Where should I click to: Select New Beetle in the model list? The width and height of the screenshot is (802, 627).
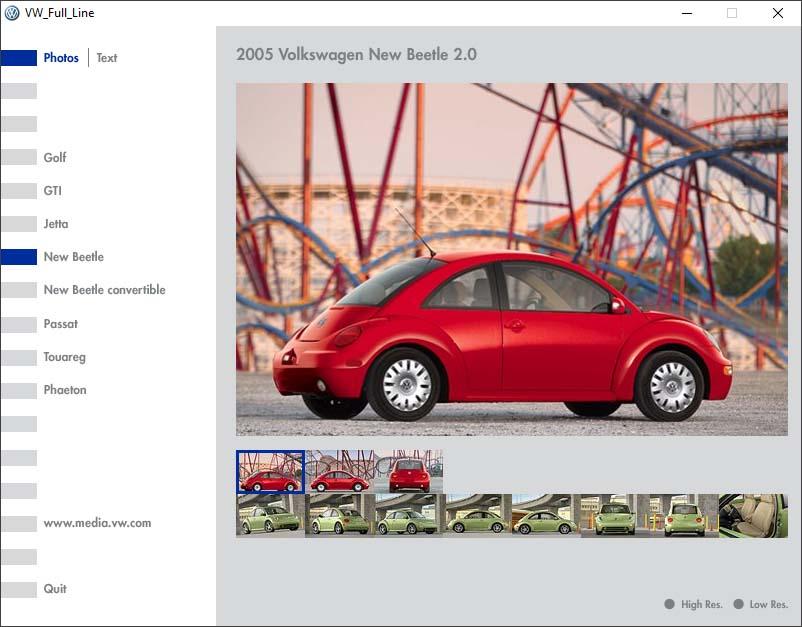pyautogui.click(x=74, y=257)
